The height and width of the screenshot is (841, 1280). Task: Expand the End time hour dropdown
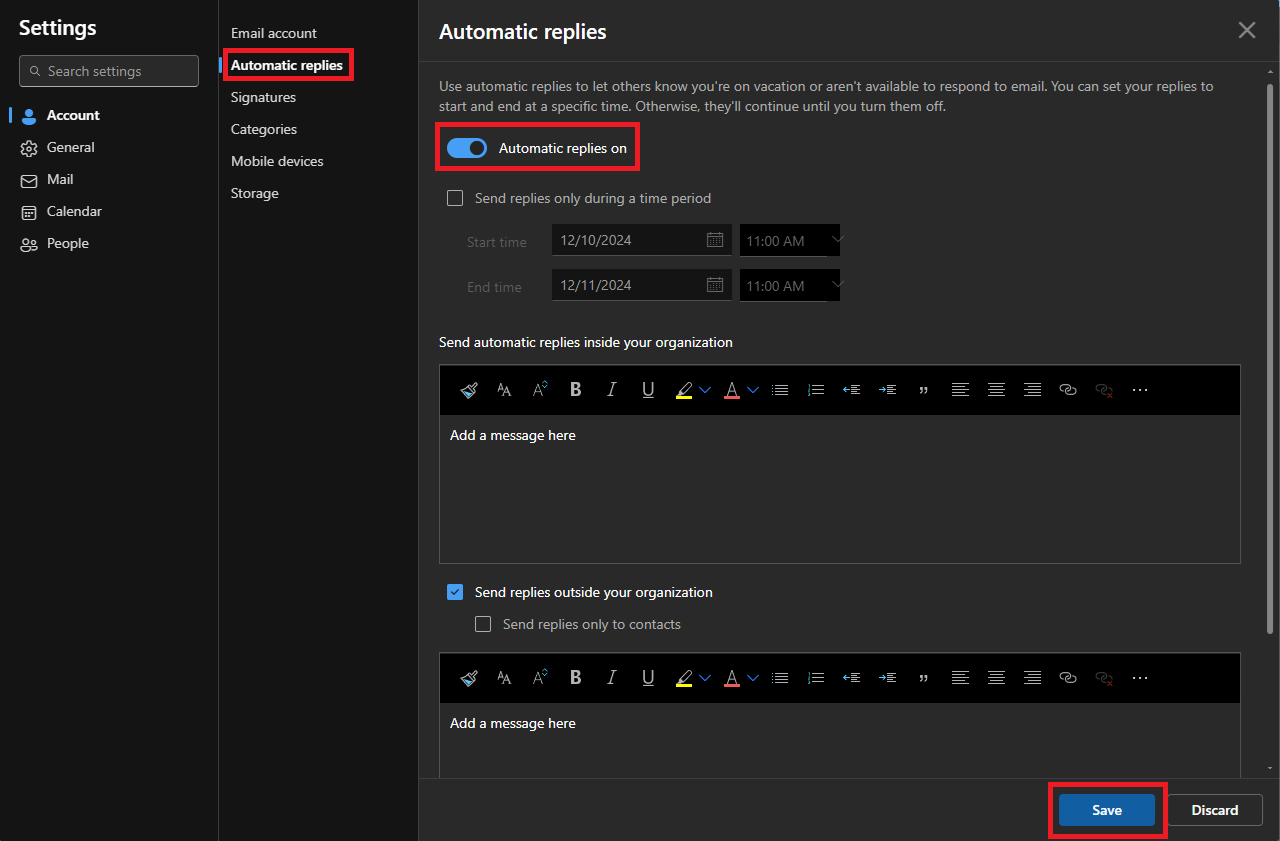pos(837,285)
